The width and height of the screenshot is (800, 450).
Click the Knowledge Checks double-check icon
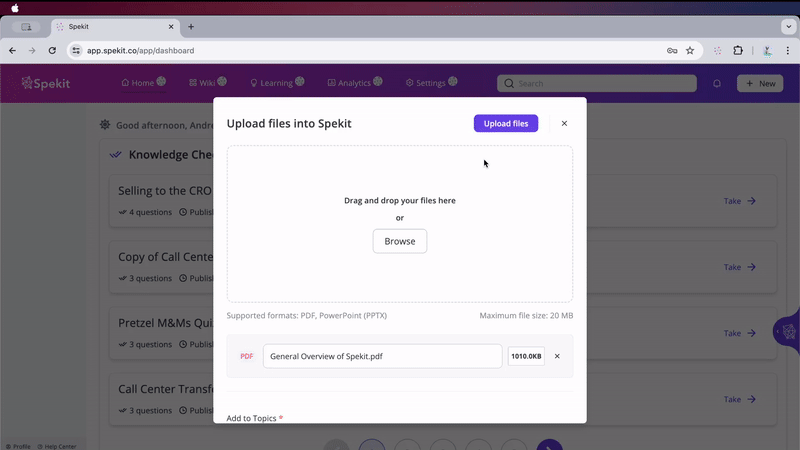[116, 155]
